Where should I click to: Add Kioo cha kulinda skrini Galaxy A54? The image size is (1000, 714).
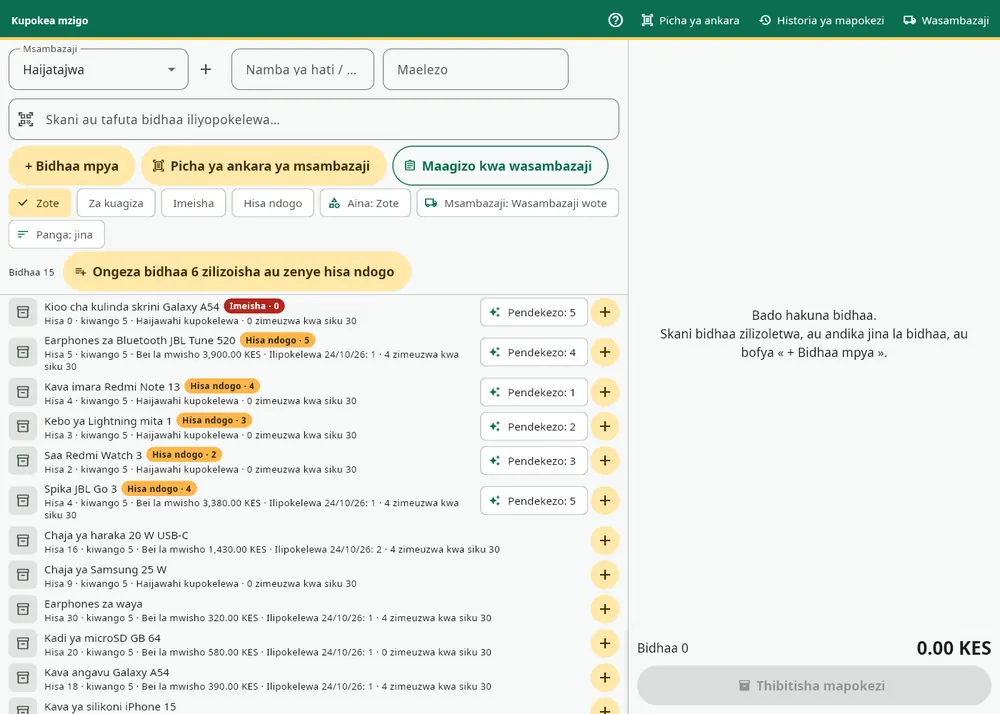point(605,312)
